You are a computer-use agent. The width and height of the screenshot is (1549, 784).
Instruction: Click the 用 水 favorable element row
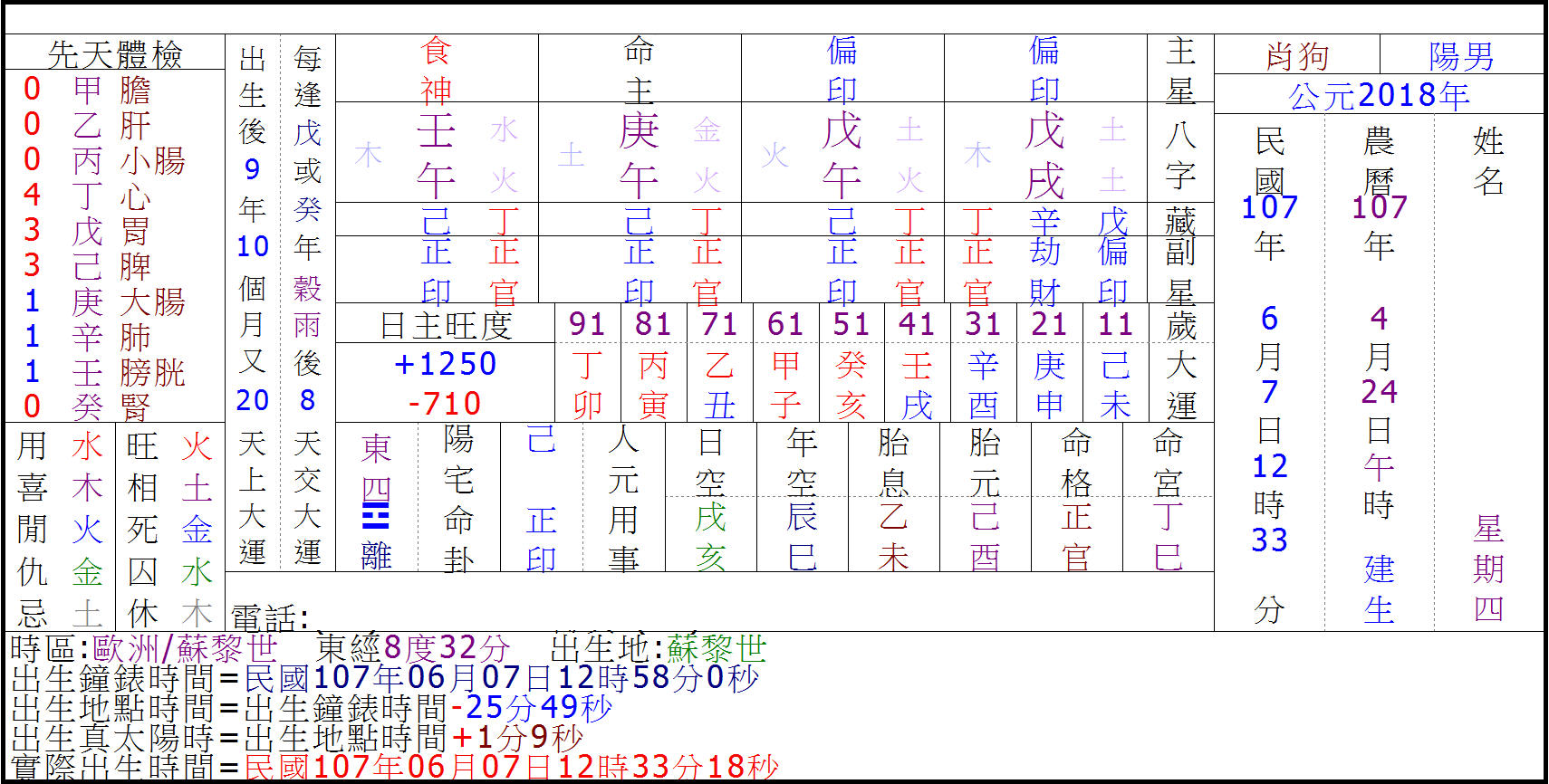(x=60, y=446)
